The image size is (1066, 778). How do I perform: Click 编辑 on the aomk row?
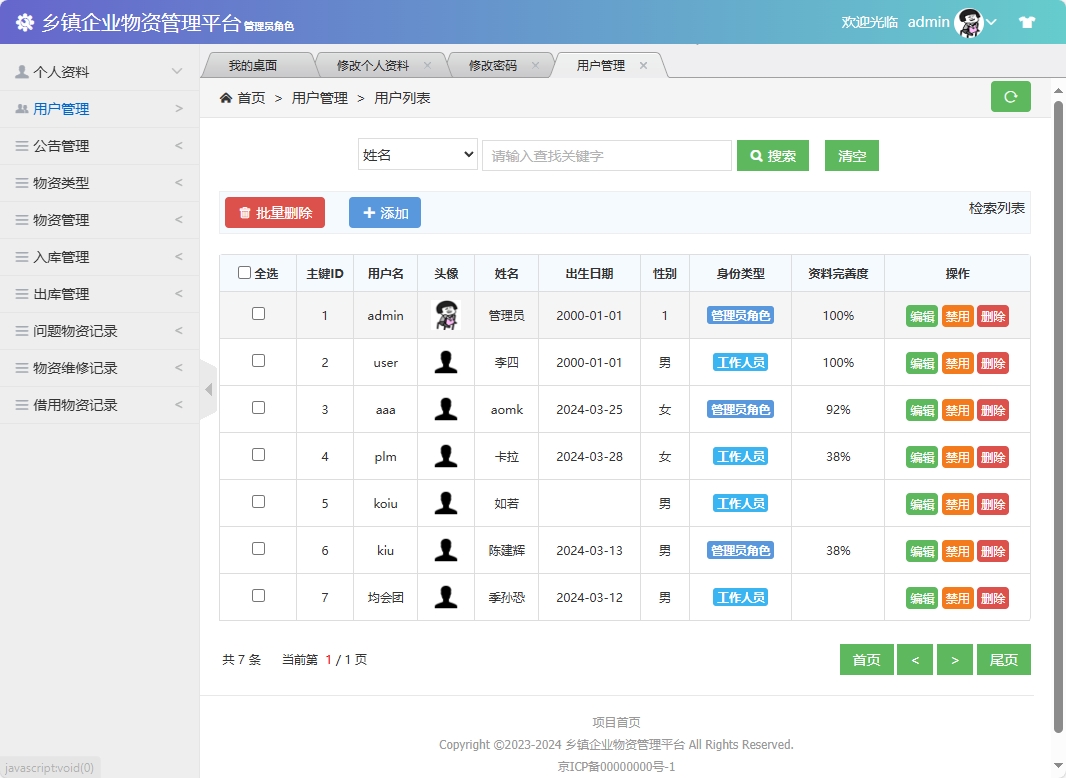coord(920,409)
